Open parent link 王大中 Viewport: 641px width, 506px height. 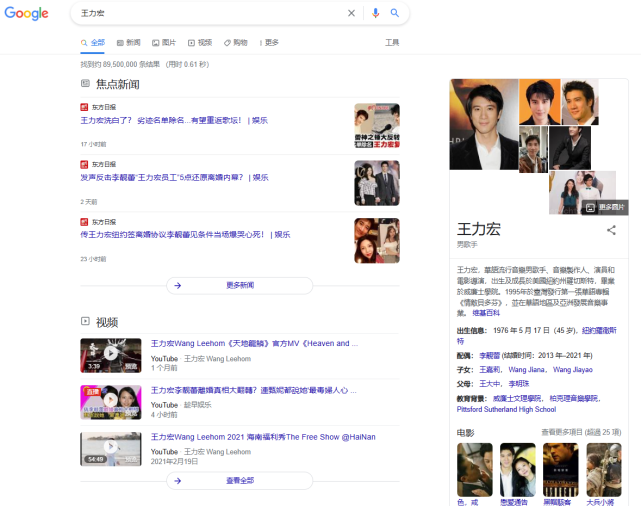coord(489,383)
